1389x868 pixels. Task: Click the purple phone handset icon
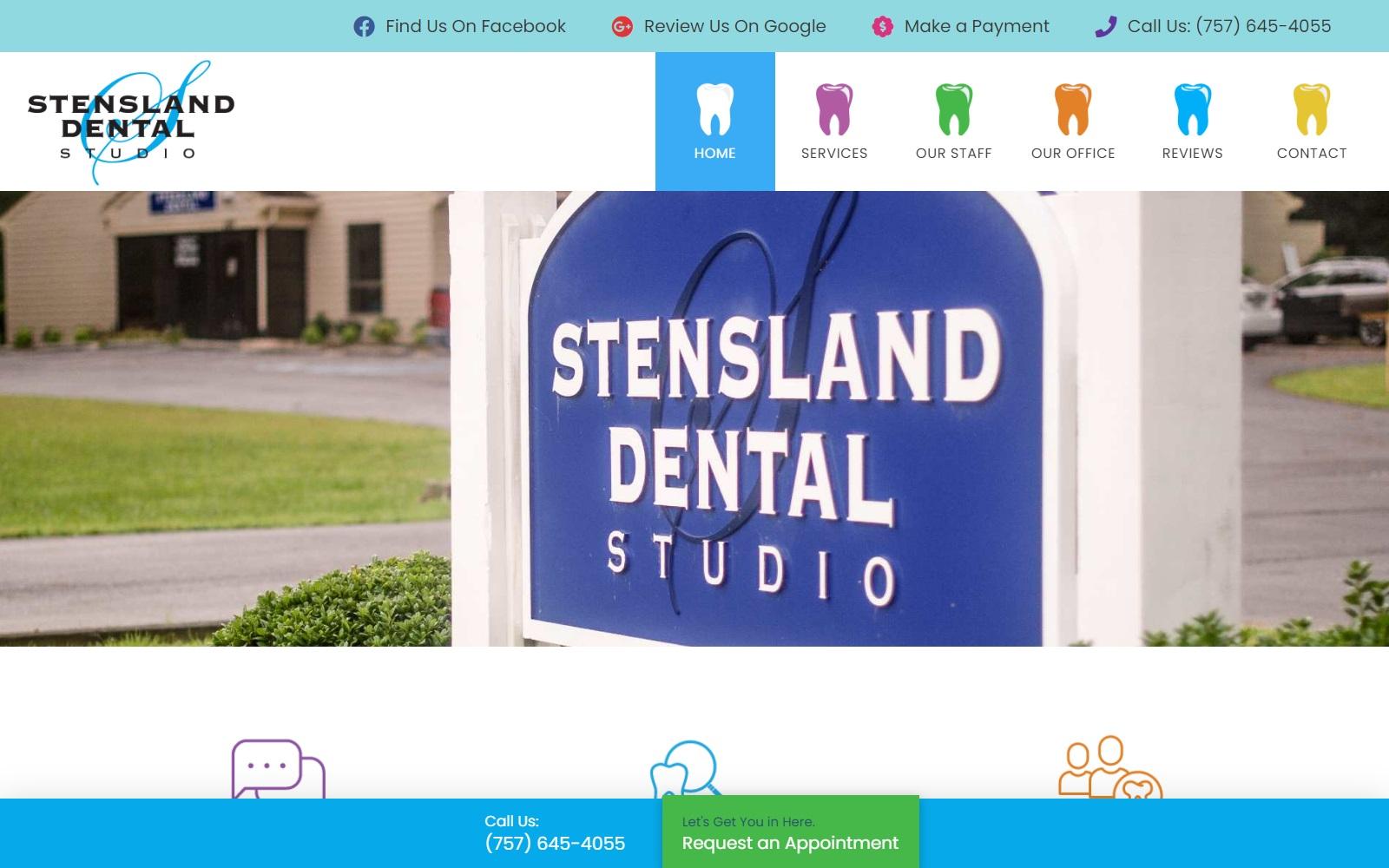coord(1105,27)
